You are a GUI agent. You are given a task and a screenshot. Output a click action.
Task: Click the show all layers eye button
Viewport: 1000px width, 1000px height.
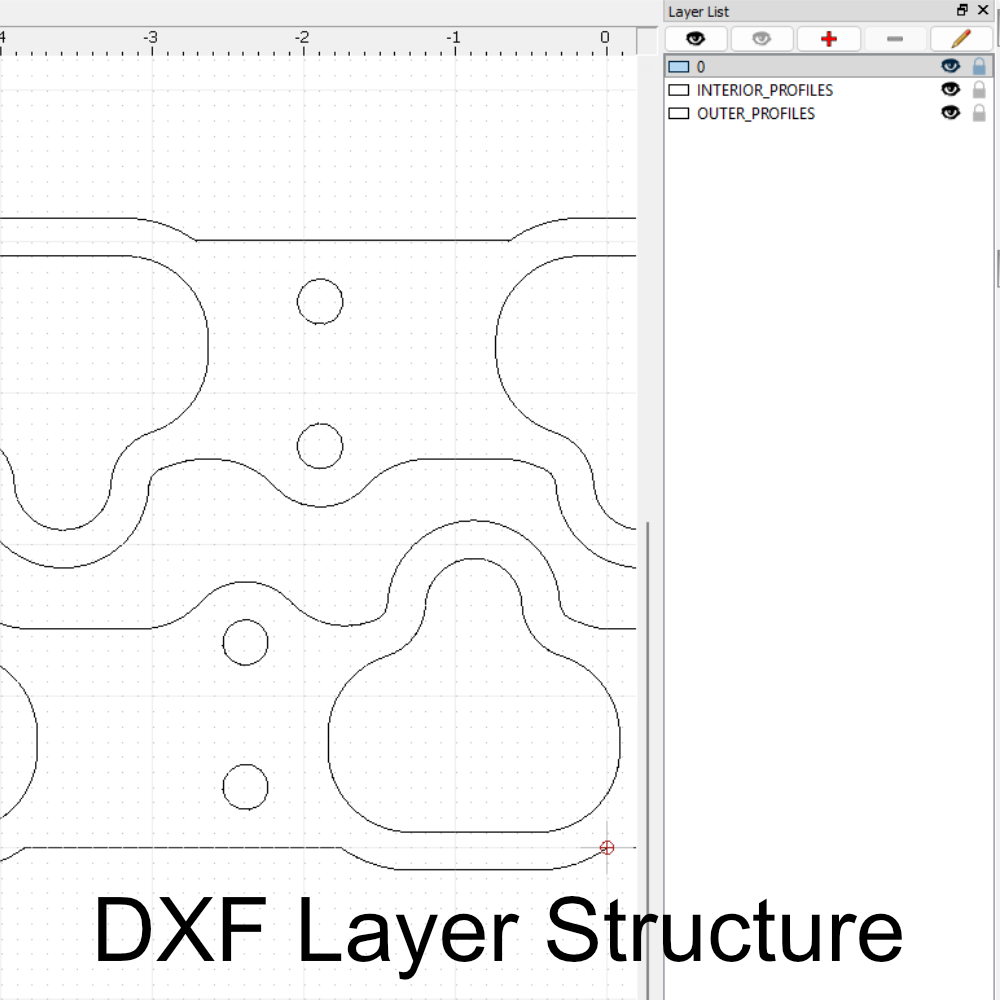[x=695, y=39]
